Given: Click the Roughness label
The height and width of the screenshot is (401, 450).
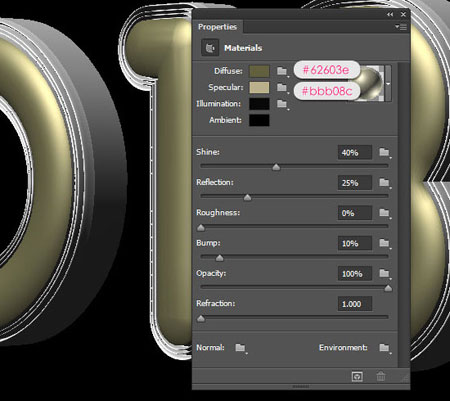Looking at the screenshot, I should 218,213.
